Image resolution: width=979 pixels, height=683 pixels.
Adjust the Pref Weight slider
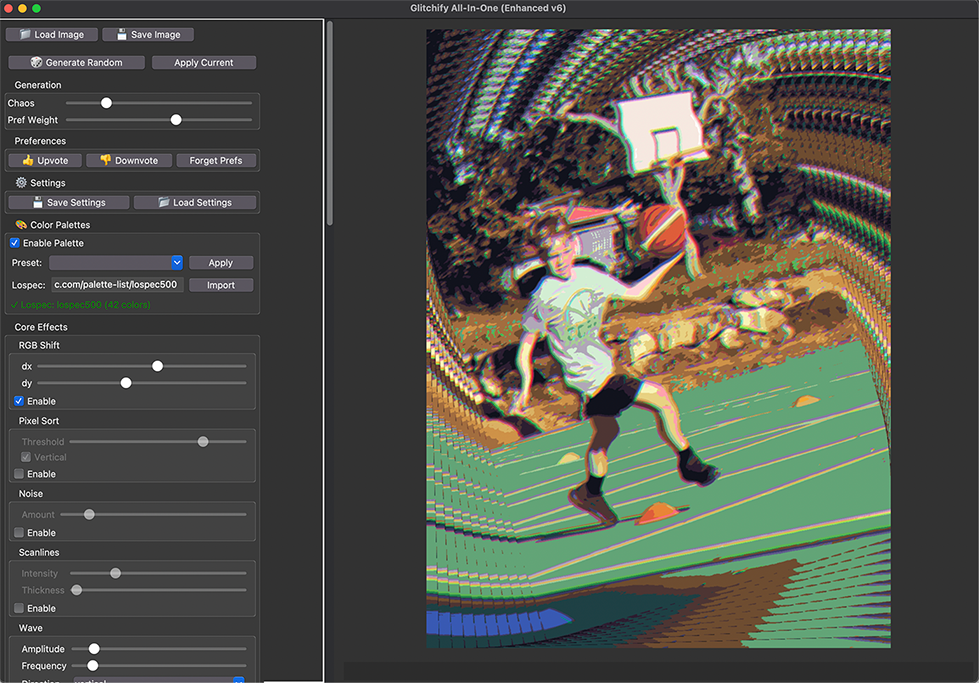click(x=176, y=120)
